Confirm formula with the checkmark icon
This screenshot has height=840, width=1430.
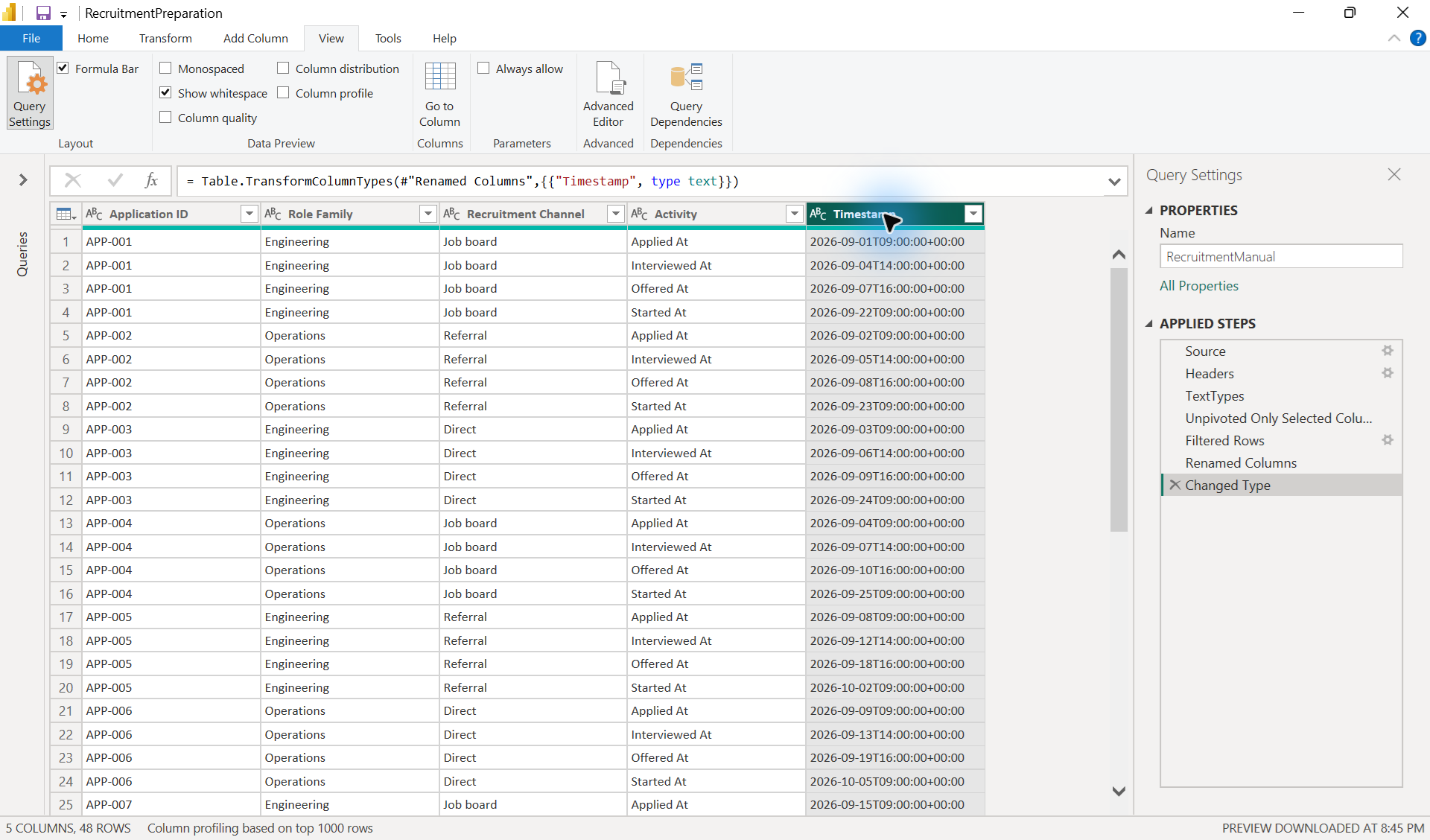tap(115, 180)
